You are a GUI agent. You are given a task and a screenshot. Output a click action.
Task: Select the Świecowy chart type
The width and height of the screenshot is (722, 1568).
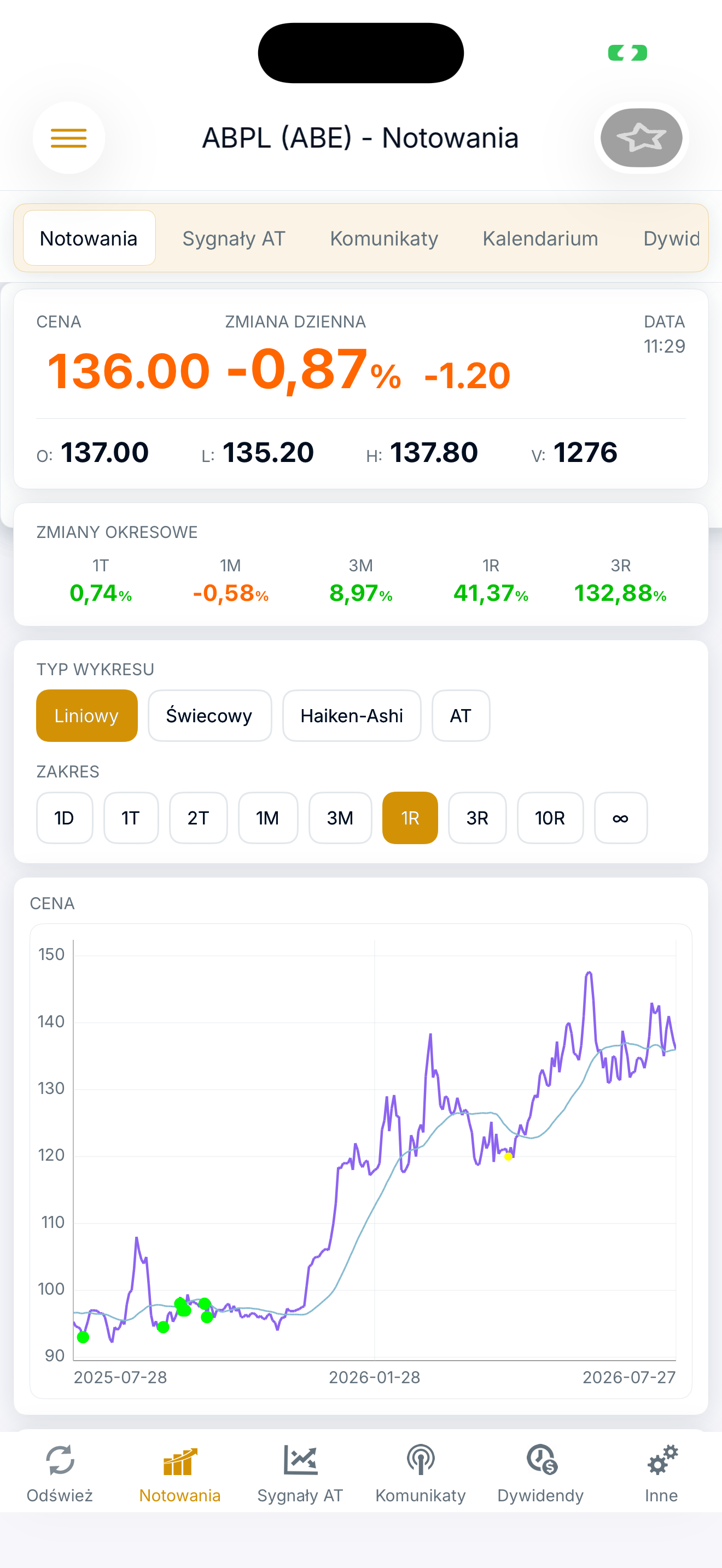click(209, 716)
